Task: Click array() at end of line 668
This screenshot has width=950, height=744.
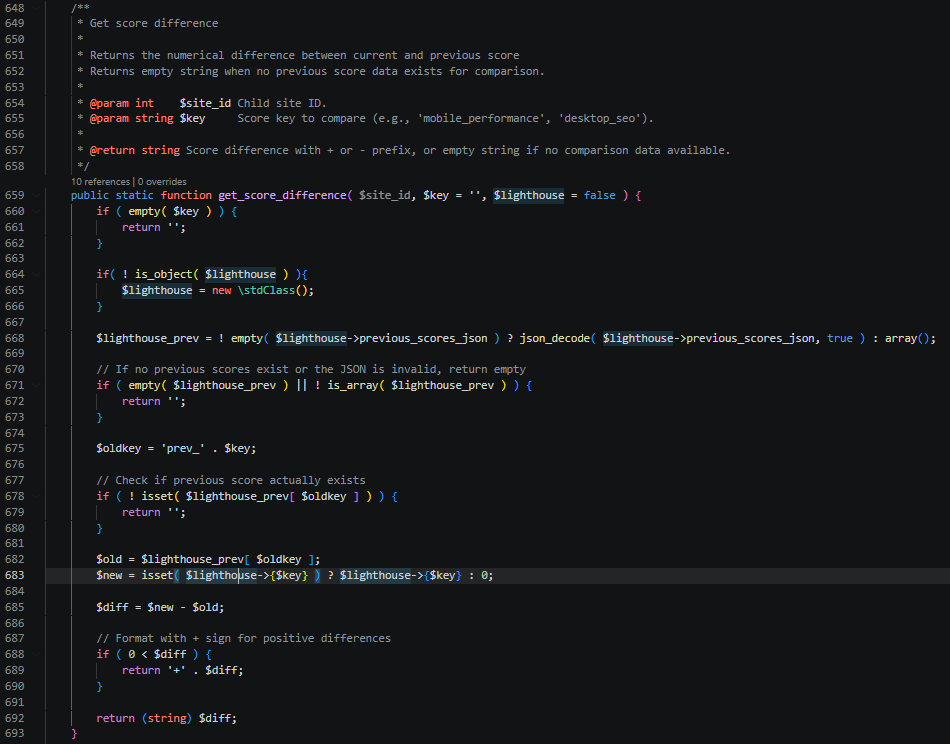Action: 910,338
